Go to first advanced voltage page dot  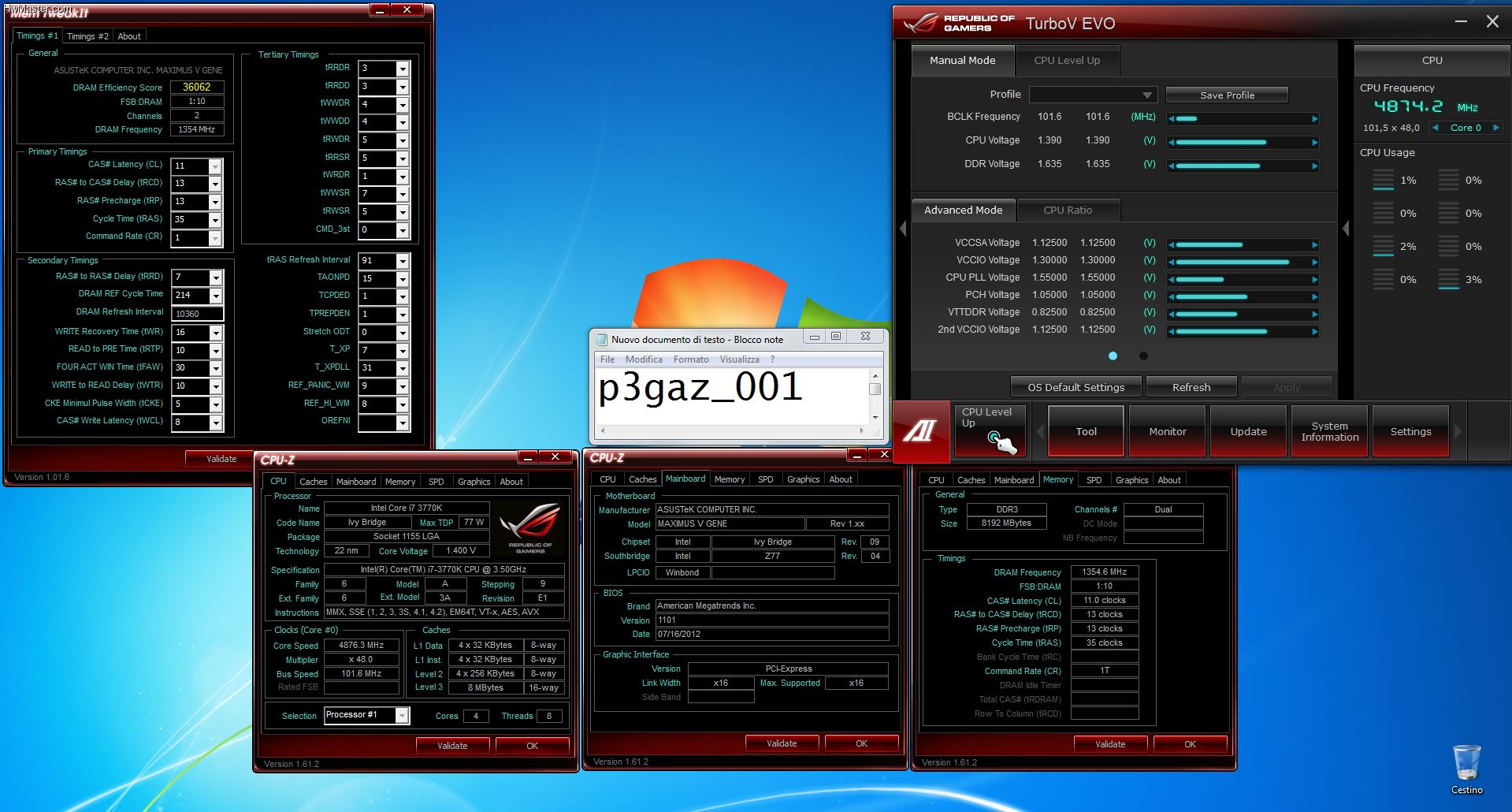pyautogui.click(x=1113, y=356)
